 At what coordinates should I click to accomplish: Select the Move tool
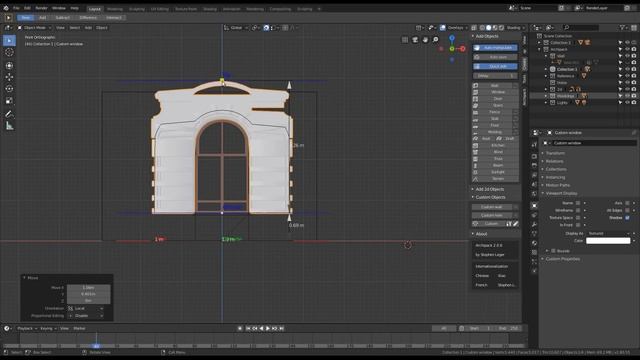click(x=9, y=77)
